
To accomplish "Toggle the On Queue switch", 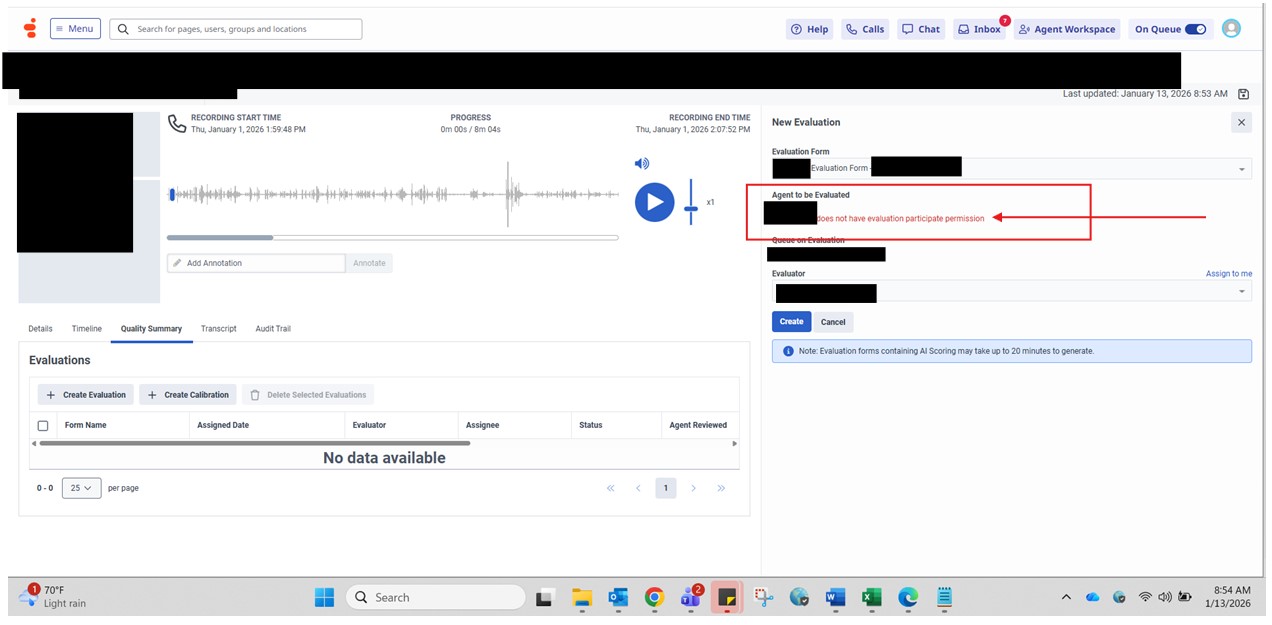I will [x=1195, y=29].
